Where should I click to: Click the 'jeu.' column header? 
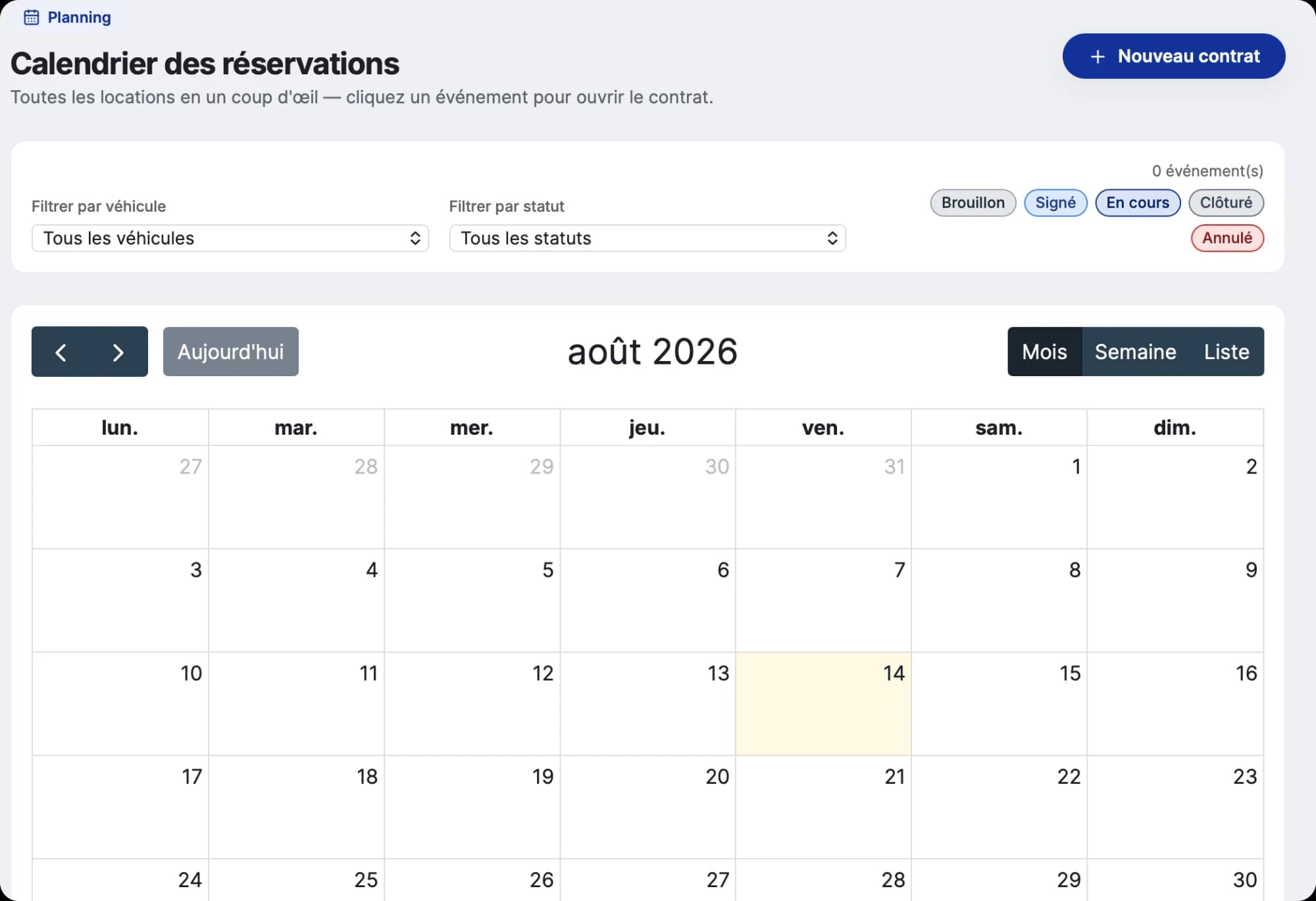pyautogui.click(x=647, y=427)
